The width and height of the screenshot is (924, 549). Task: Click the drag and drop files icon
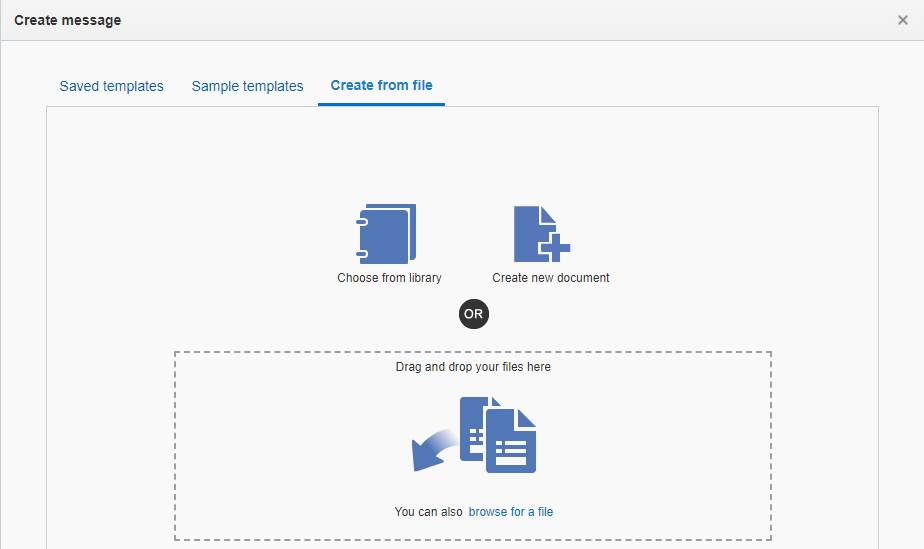pos(474,435)
